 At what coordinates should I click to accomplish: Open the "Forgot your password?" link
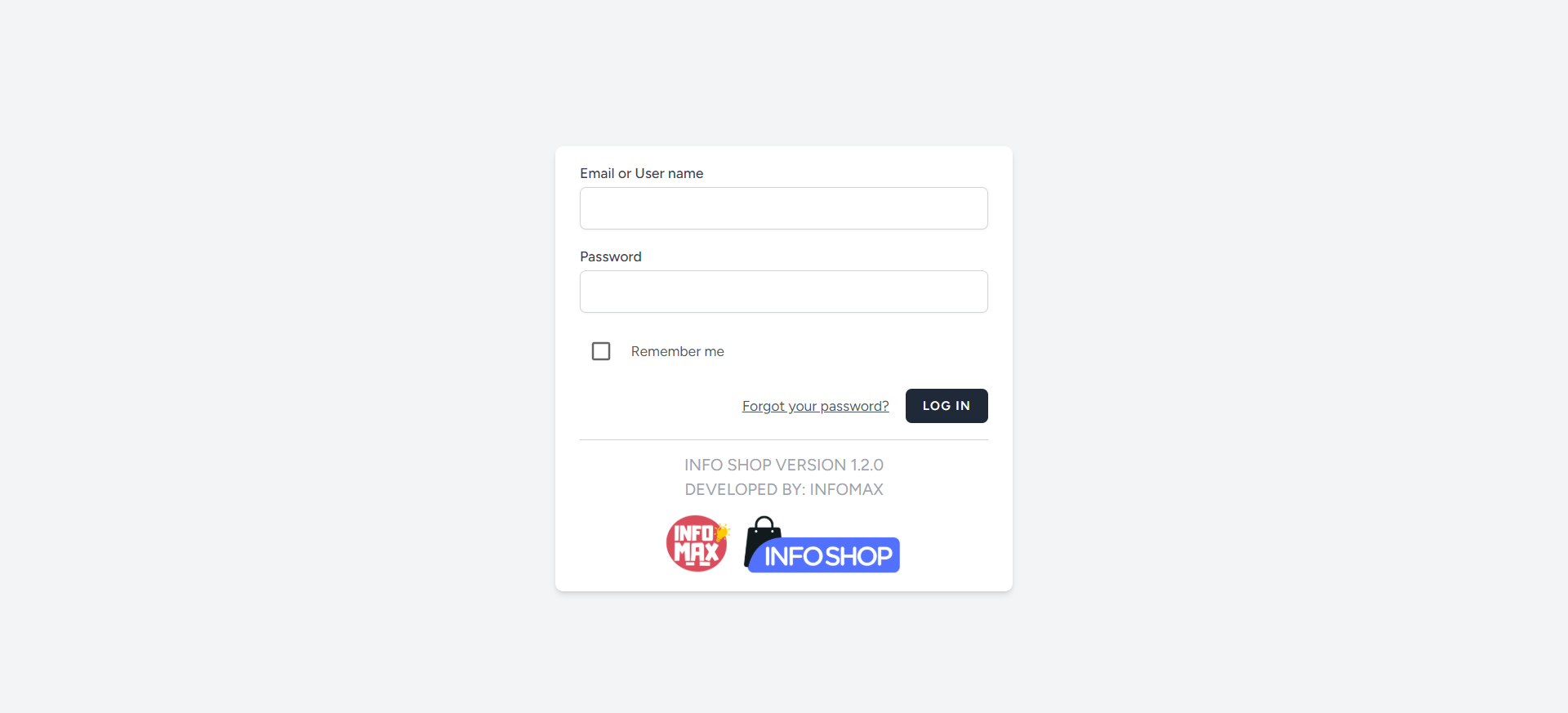click(x=815, y=406)
